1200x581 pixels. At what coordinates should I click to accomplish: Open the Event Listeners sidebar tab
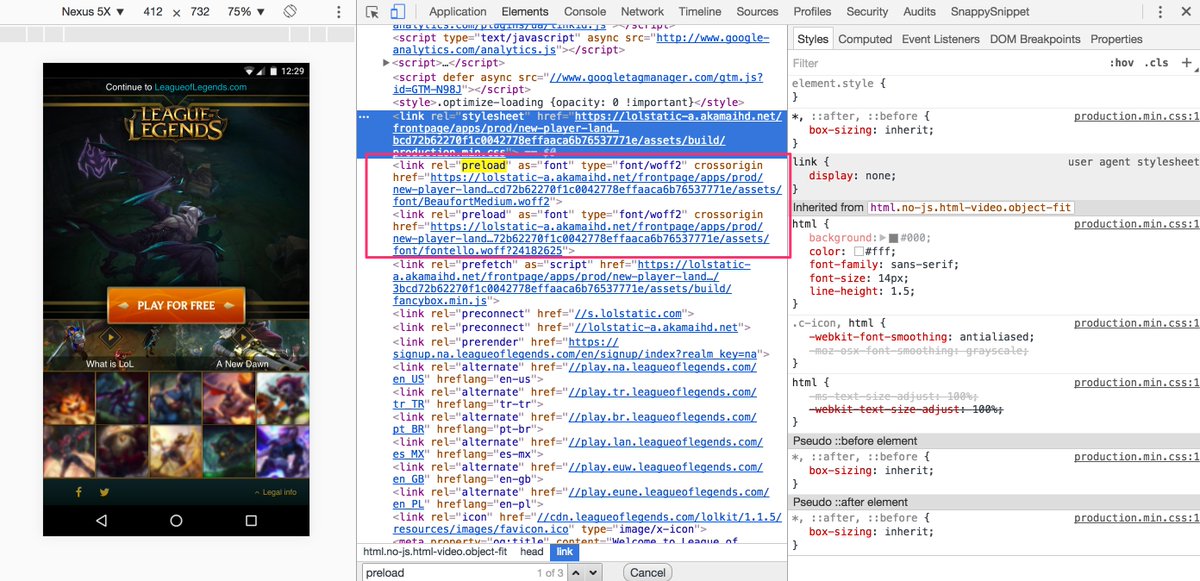point(941,39)
